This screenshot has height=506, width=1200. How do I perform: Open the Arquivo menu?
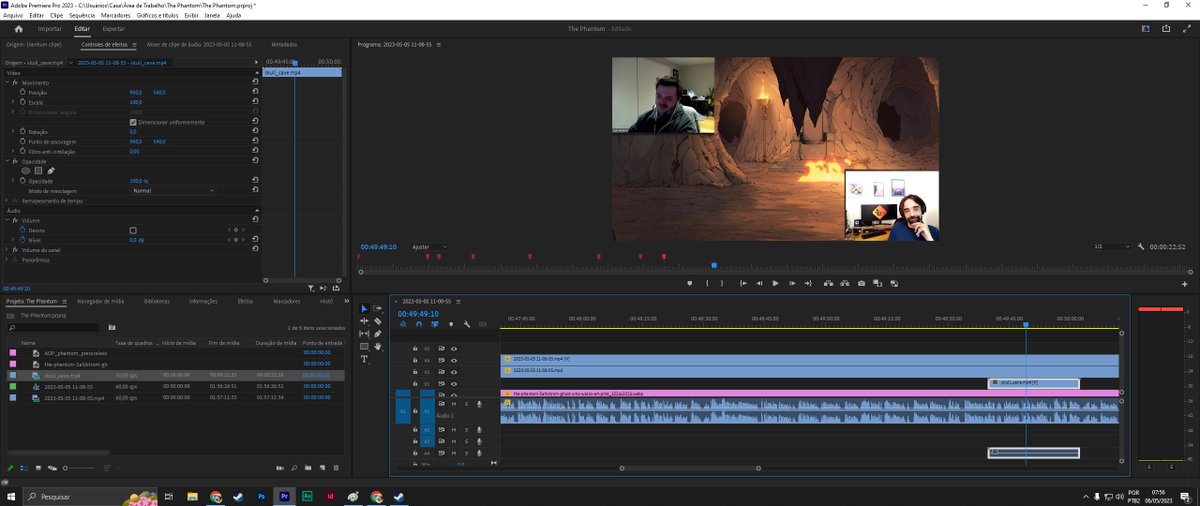click(13, 16)
